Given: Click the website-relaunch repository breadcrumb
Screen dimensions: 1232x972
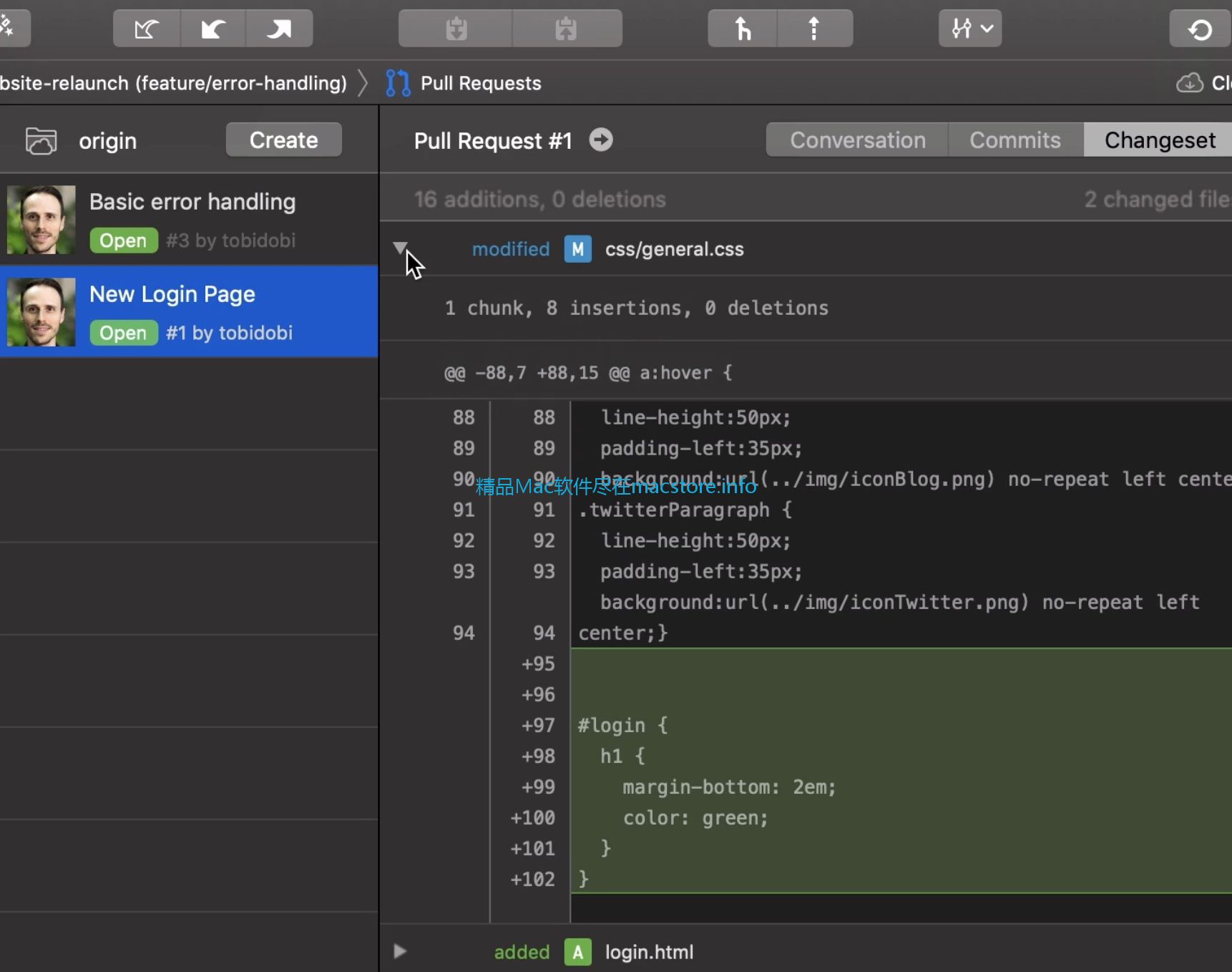Looking at the screenshot, I should pos(173,83).
